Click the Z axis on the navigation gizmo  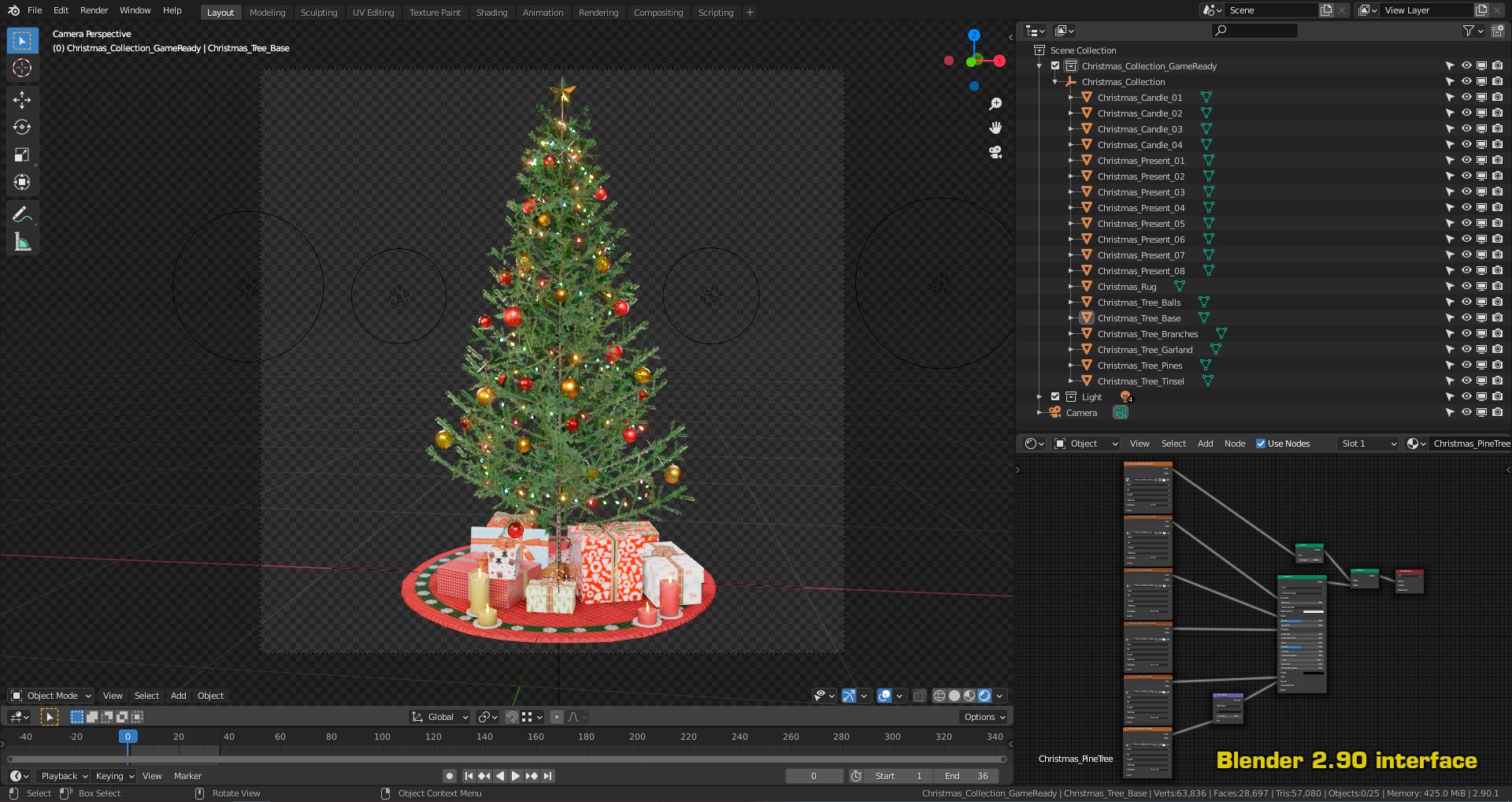click(974, 35)
